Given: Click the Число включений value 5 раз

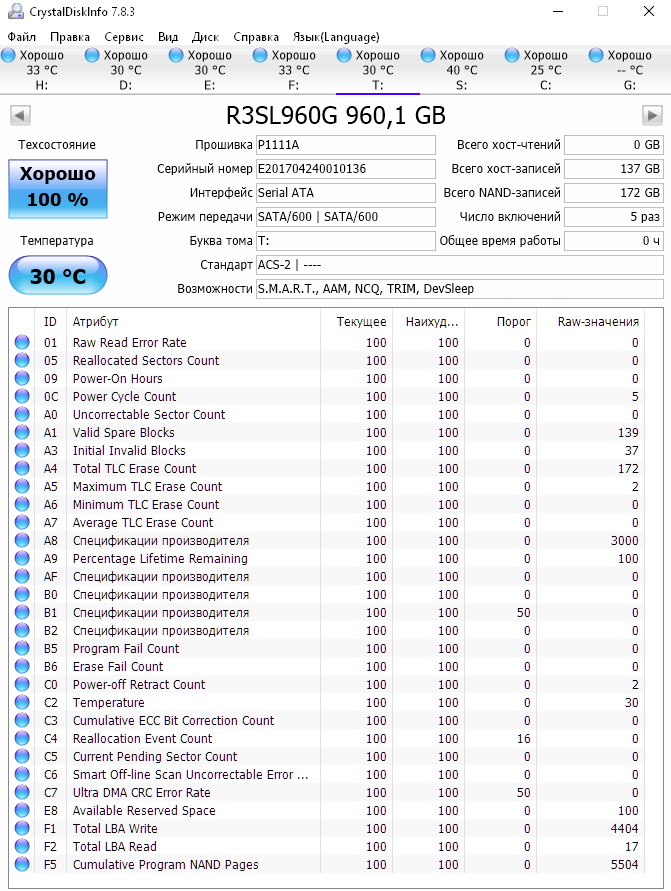Looking at the screenshot, I should (614, 216).
